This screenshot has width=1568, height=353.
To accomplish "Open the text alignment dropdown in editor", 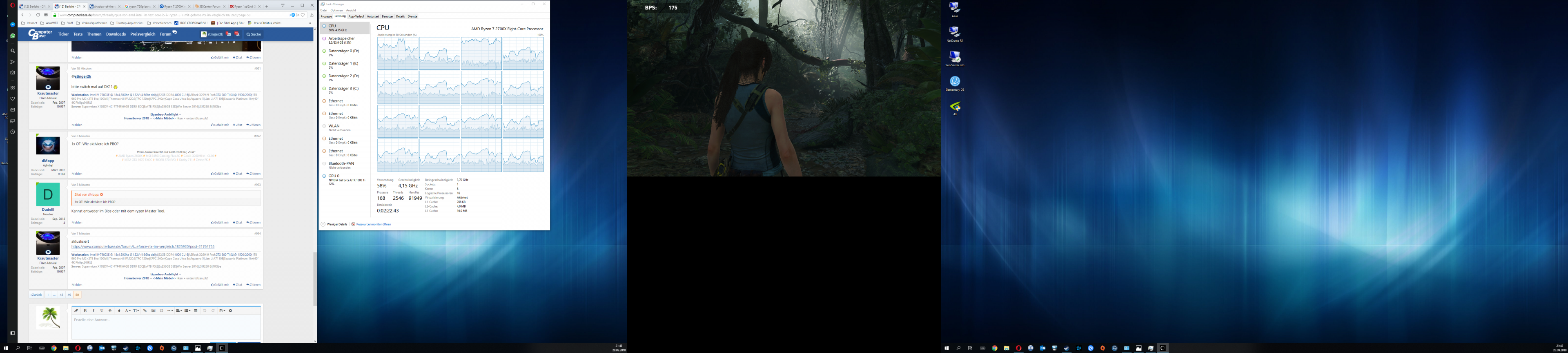I will click(180, 311).
